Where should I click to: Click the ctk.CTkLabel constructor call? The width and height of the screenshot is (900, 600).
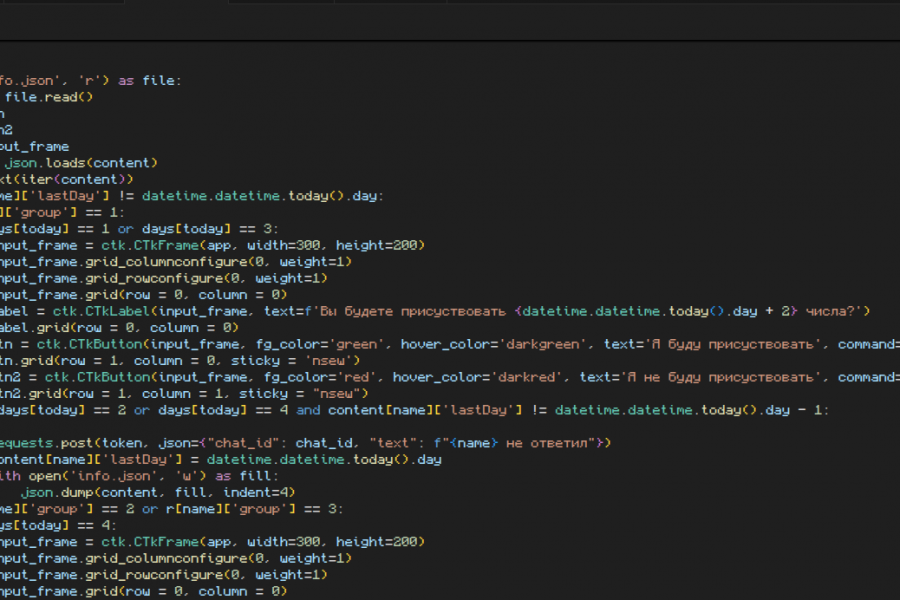pyautogui.click(x=461, y=312)
